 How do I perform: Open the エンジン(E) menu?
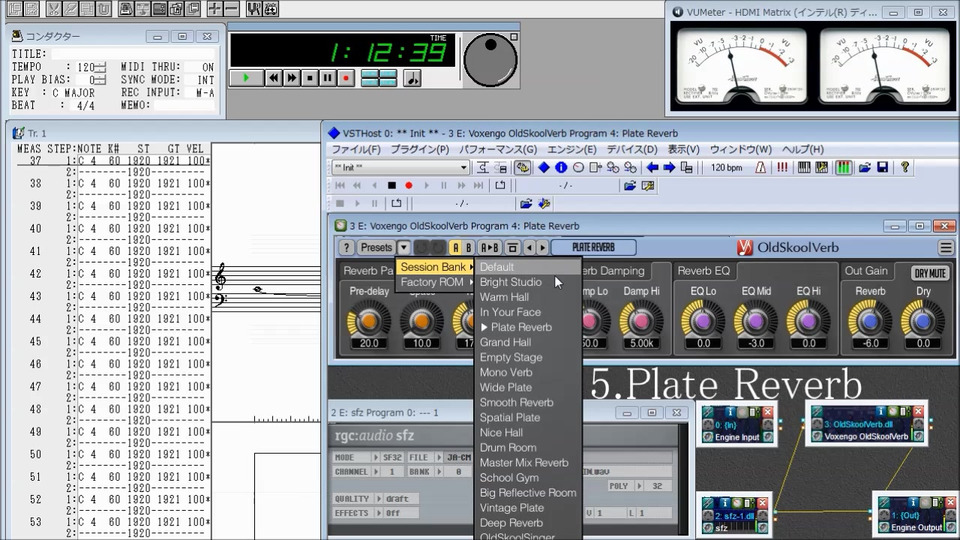(571, 149)
